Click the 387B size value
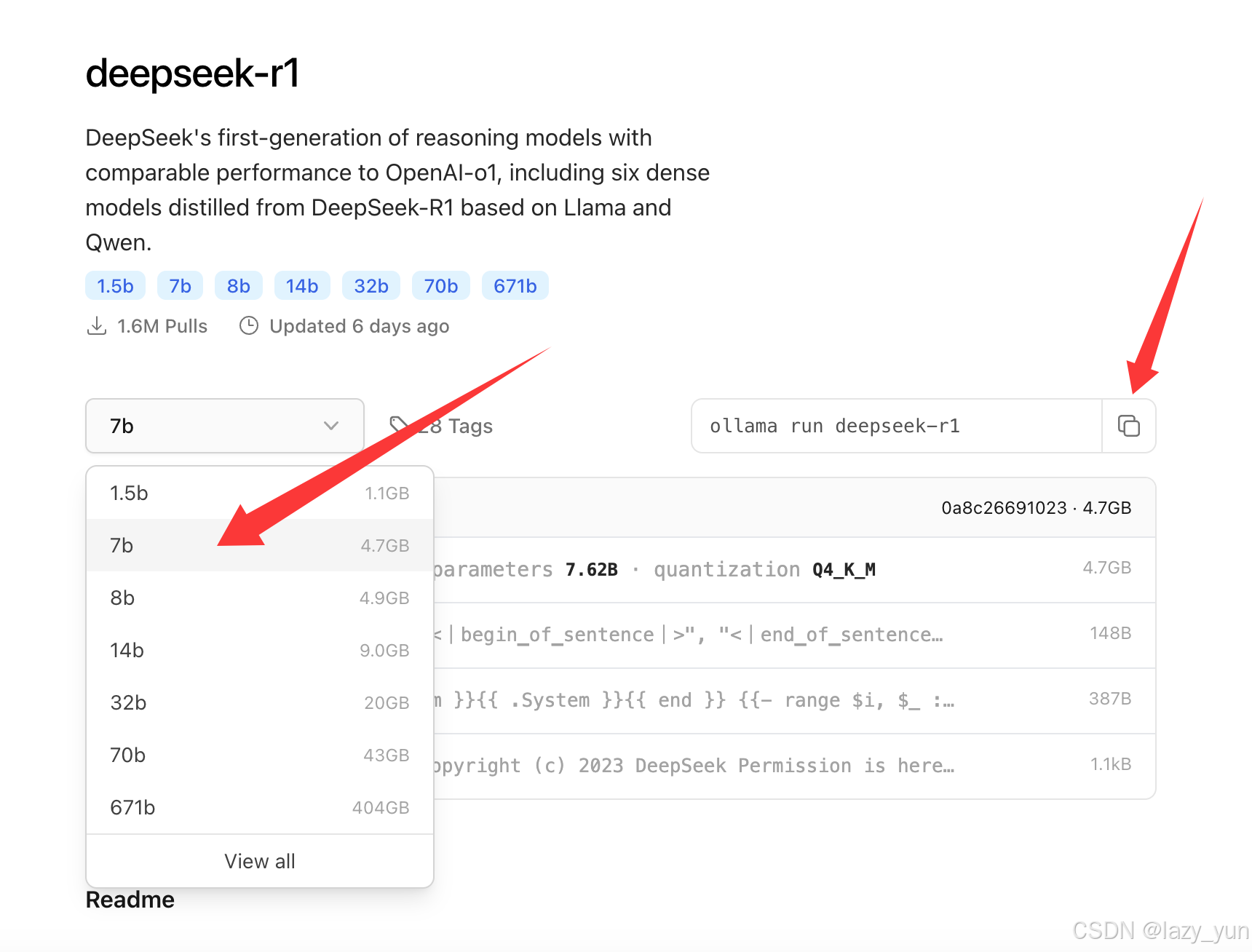Image resolution: width=1252 pixels, height=952 pixels. pos(1110,699)
